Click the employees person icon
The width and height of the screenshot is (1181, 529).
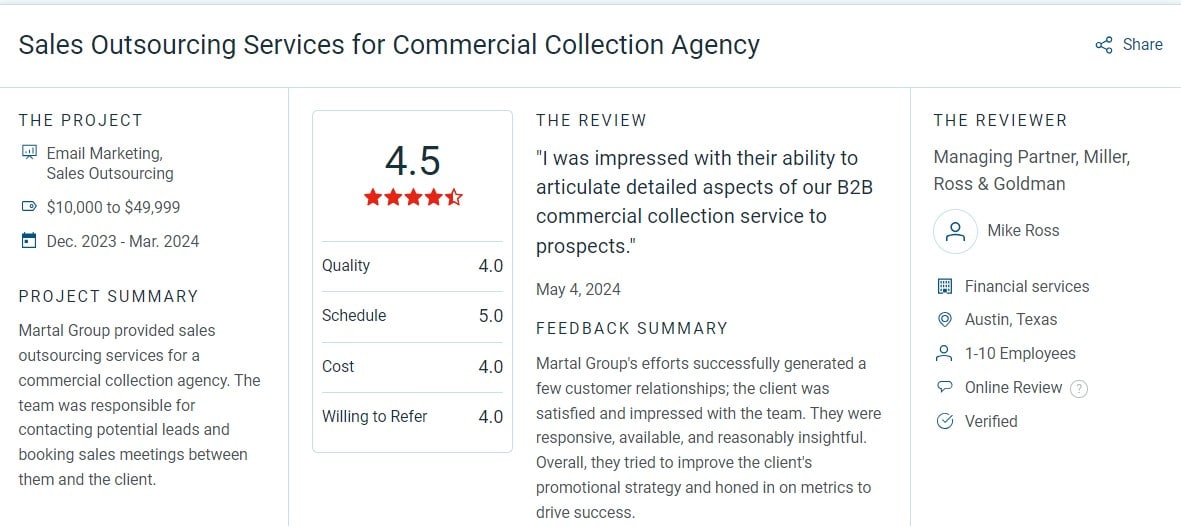944,353
